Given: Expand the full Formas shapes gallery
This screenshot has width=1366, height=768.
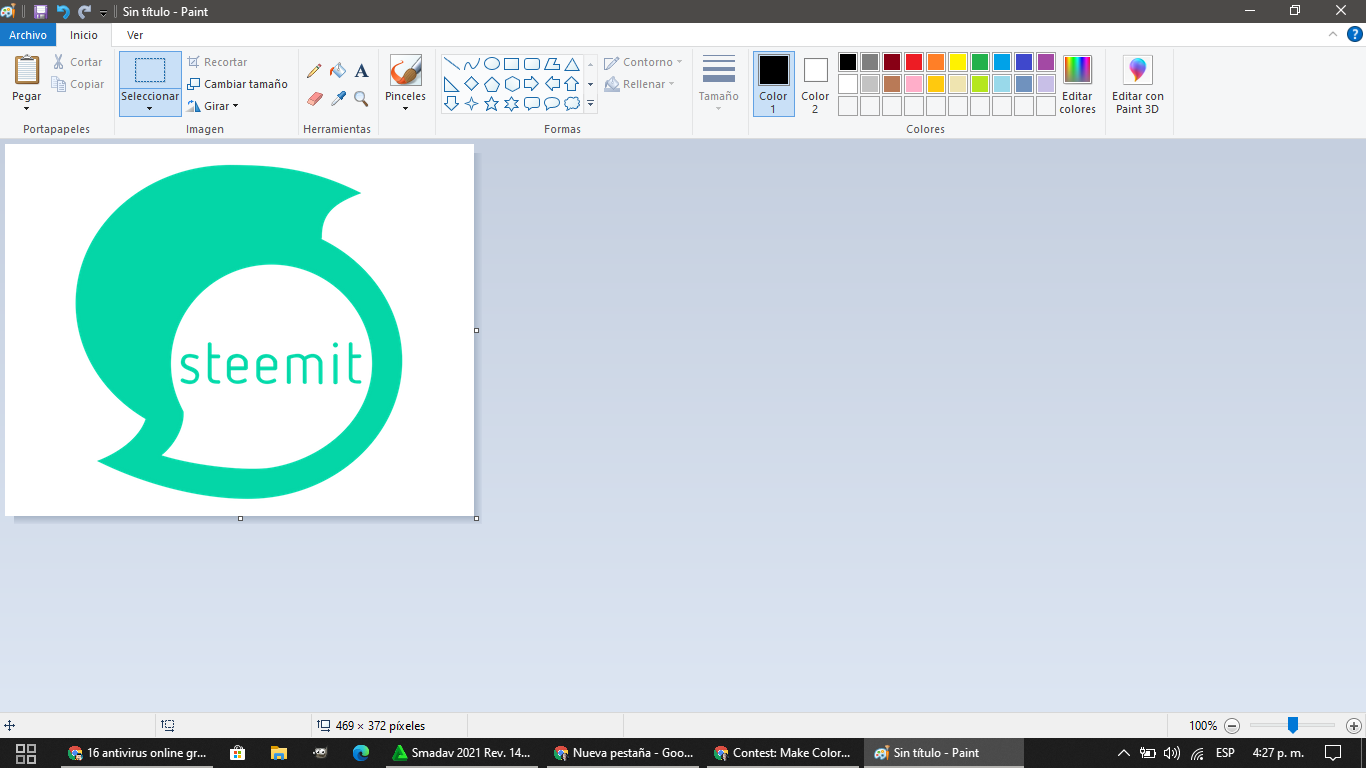Looking at the screenshot, I should tap(591, 104).
